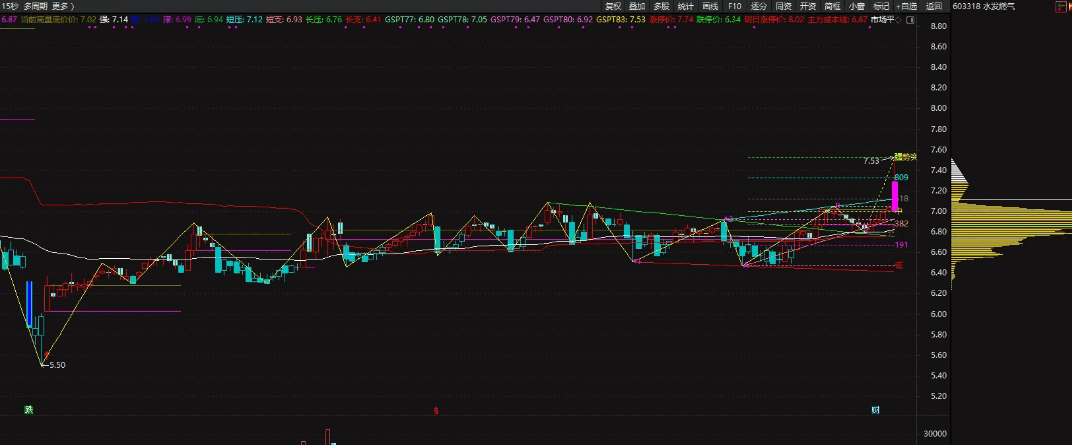Viewport: 1072px width, 445px height.
Task: Click the 长支: 6.41 indicator label
Action: coord(364,19)
